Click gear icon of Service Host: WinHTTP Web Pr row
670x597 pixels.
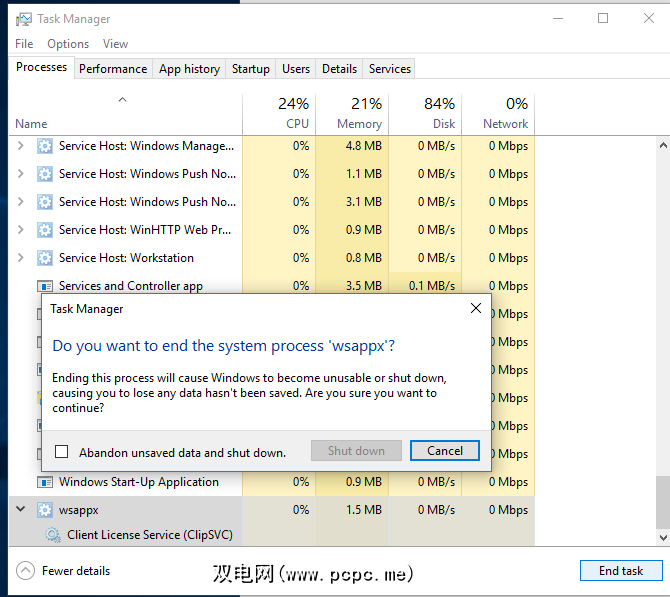[x=45, y=230]
